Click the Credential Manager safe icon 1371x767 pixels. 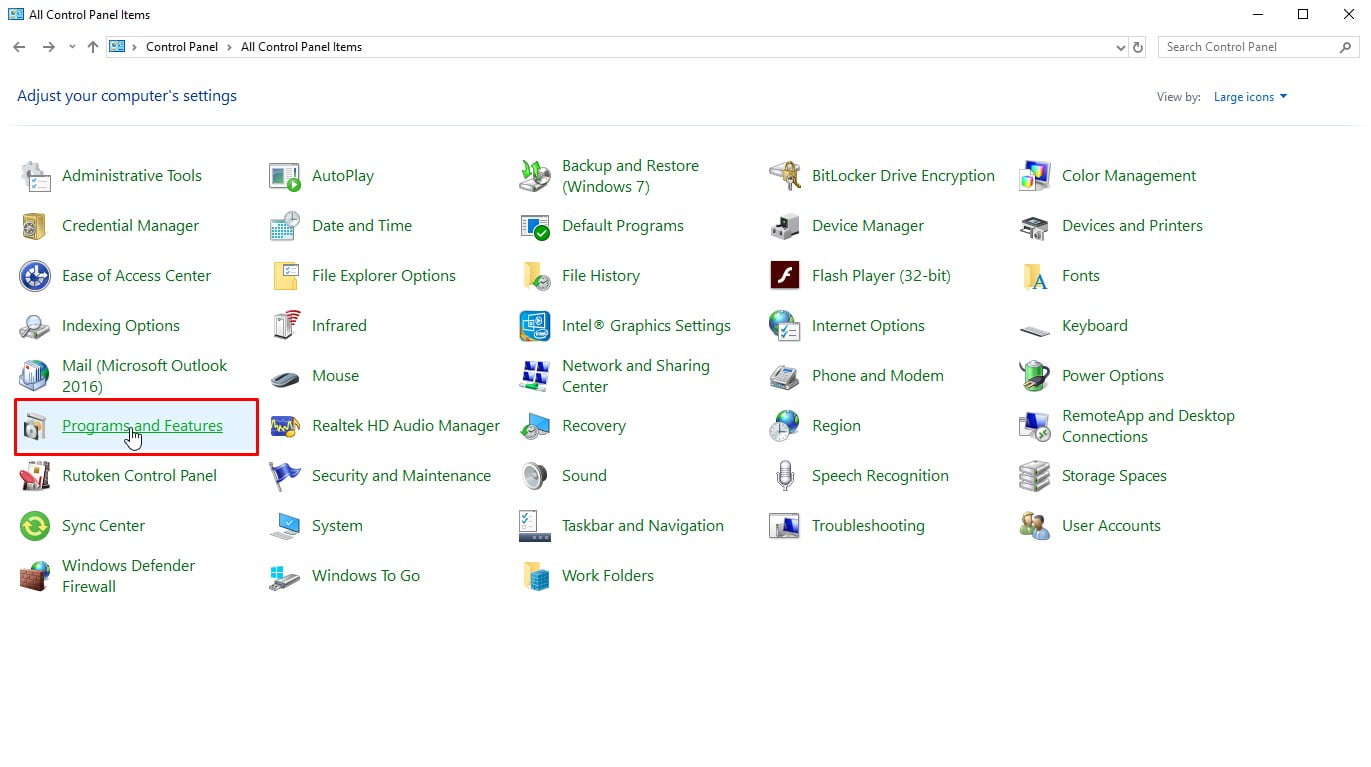click(x=35, y=226)
